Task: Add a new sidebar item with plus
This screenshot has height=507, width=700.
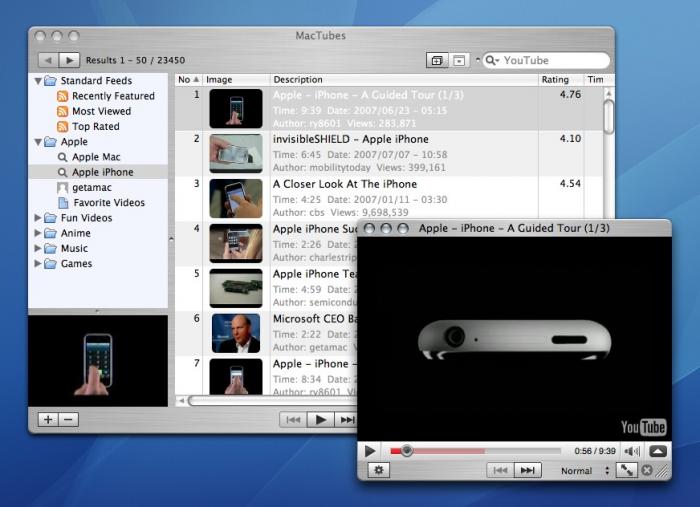Action: coord(48,420)
